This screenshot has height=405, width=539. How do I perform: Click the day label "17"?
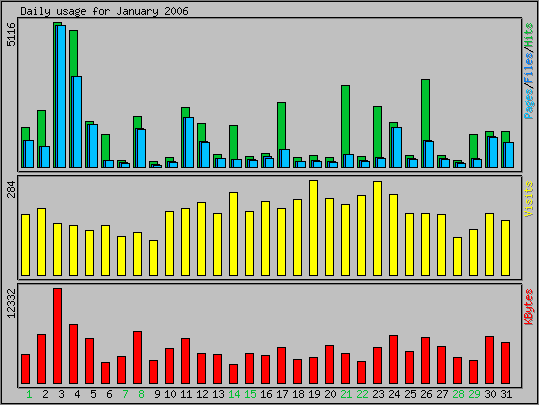[x=282, y=394]
